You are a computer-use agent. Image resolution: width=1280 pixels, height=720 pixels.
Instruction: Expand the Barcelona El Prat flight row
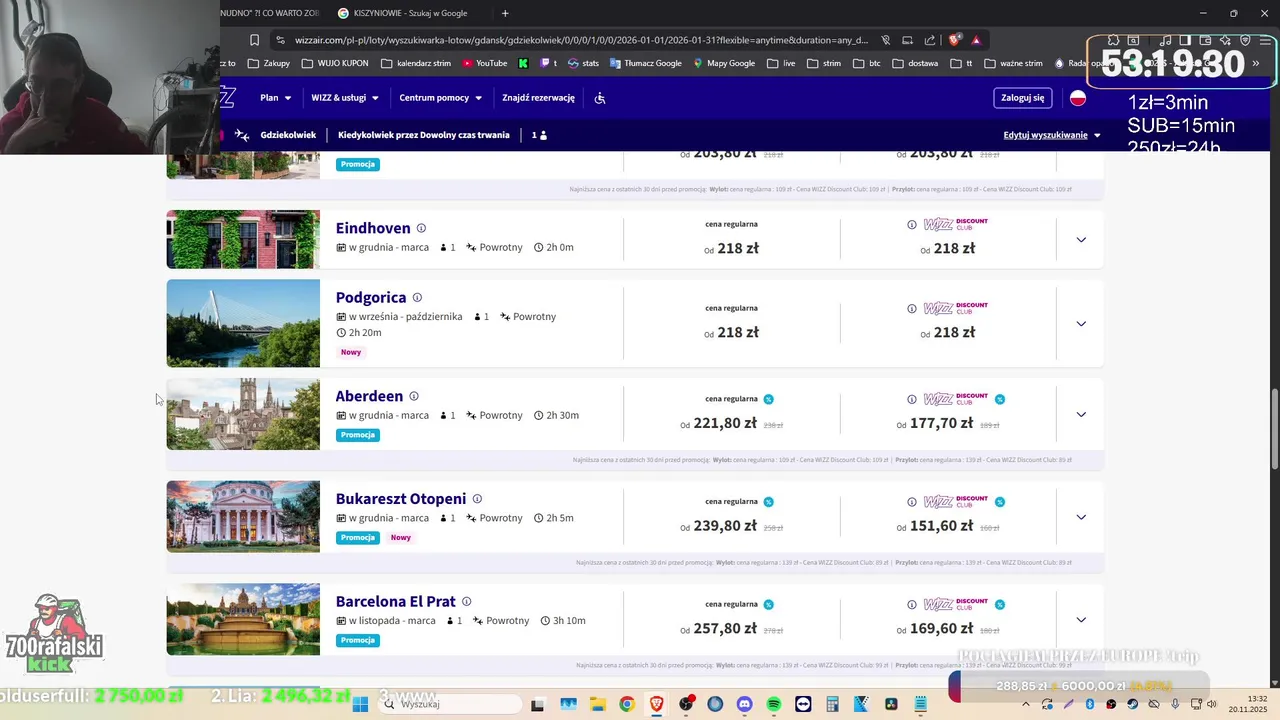[1081, 620]
